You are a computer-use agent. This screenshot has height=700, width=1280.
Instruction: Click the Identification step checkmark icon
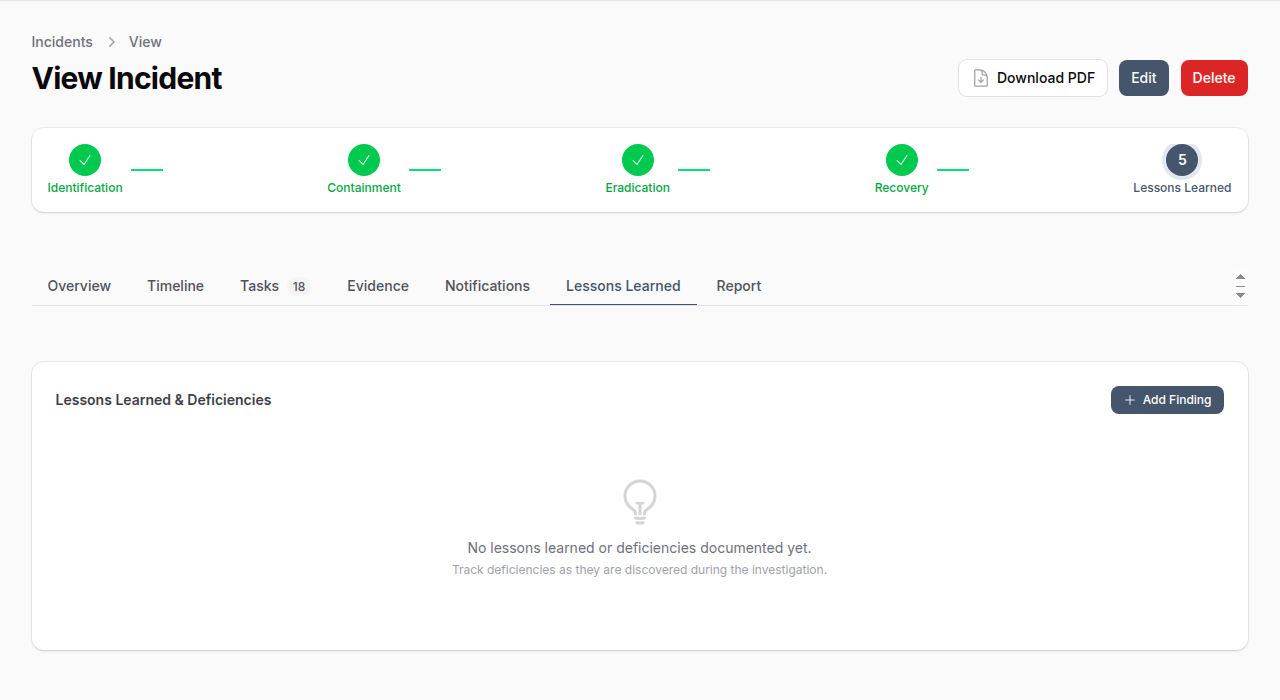85,160
